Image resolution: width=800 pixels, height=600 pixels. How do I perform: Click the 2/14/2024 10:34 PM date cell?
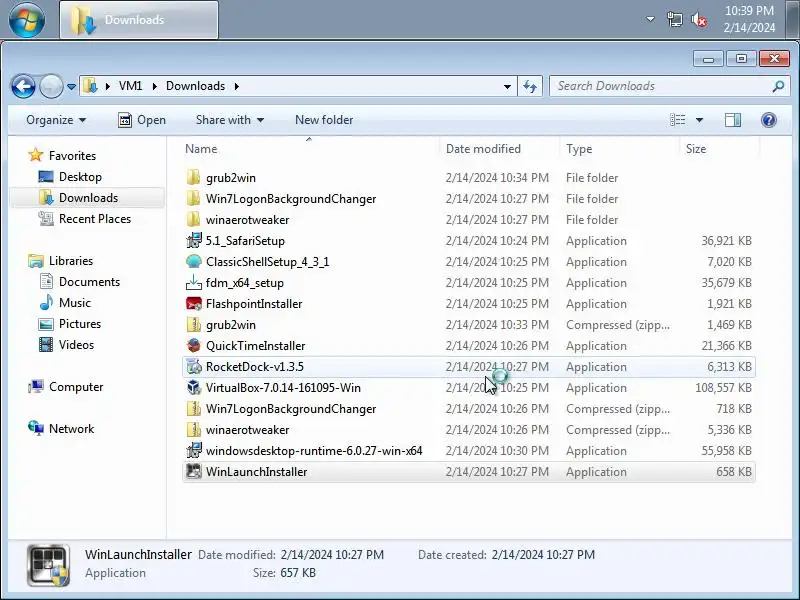pyautogui.click(x=497, y=178)
